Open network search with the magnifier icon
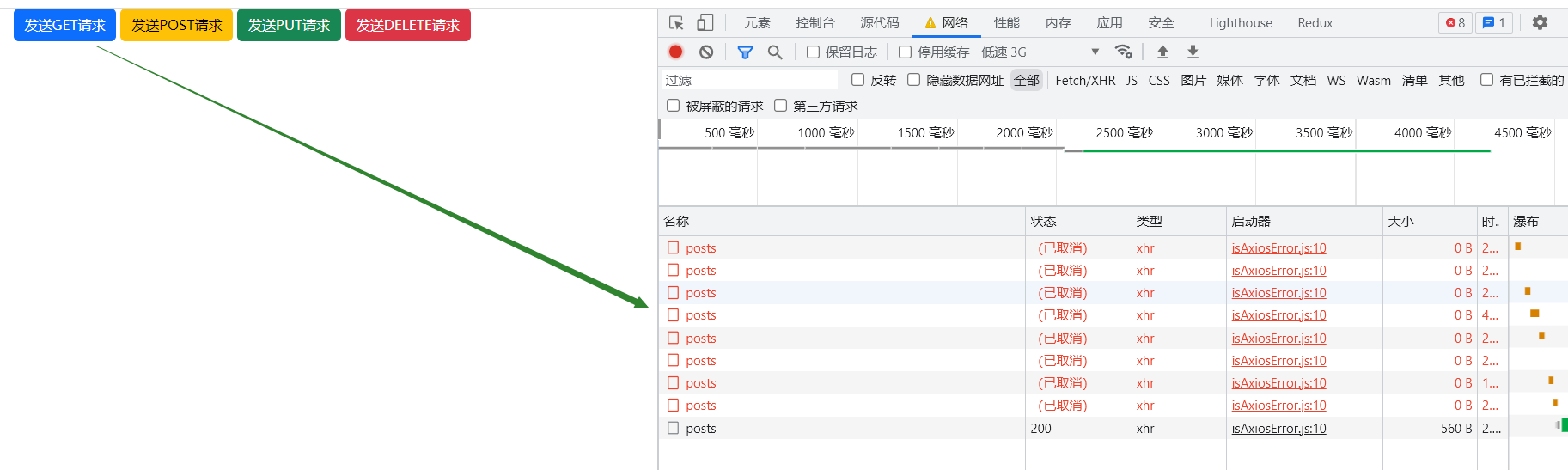The image size is (1568, 470). 775,52
